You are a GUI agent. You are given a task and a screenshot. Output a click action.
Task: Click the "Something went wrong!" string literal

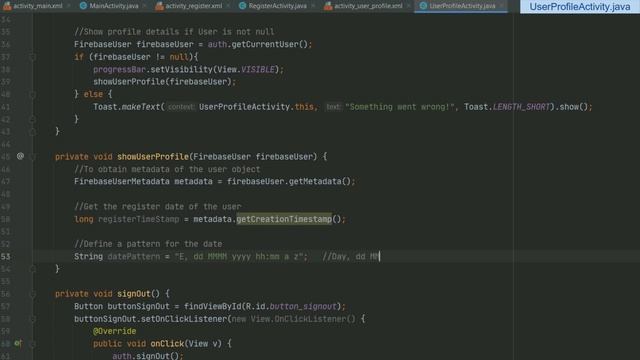(400, 107)
